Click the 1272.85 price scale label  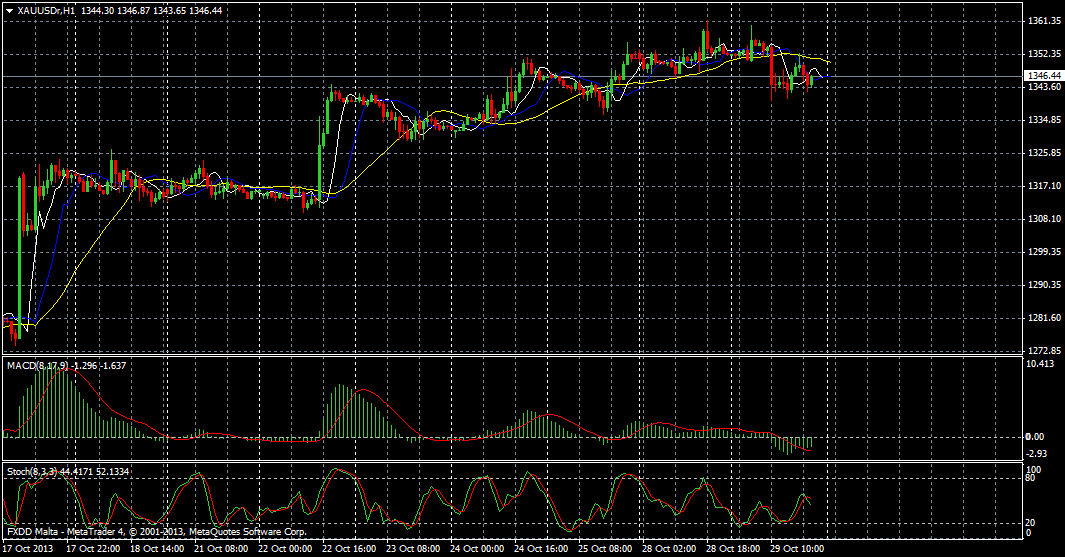[1043, 351]
